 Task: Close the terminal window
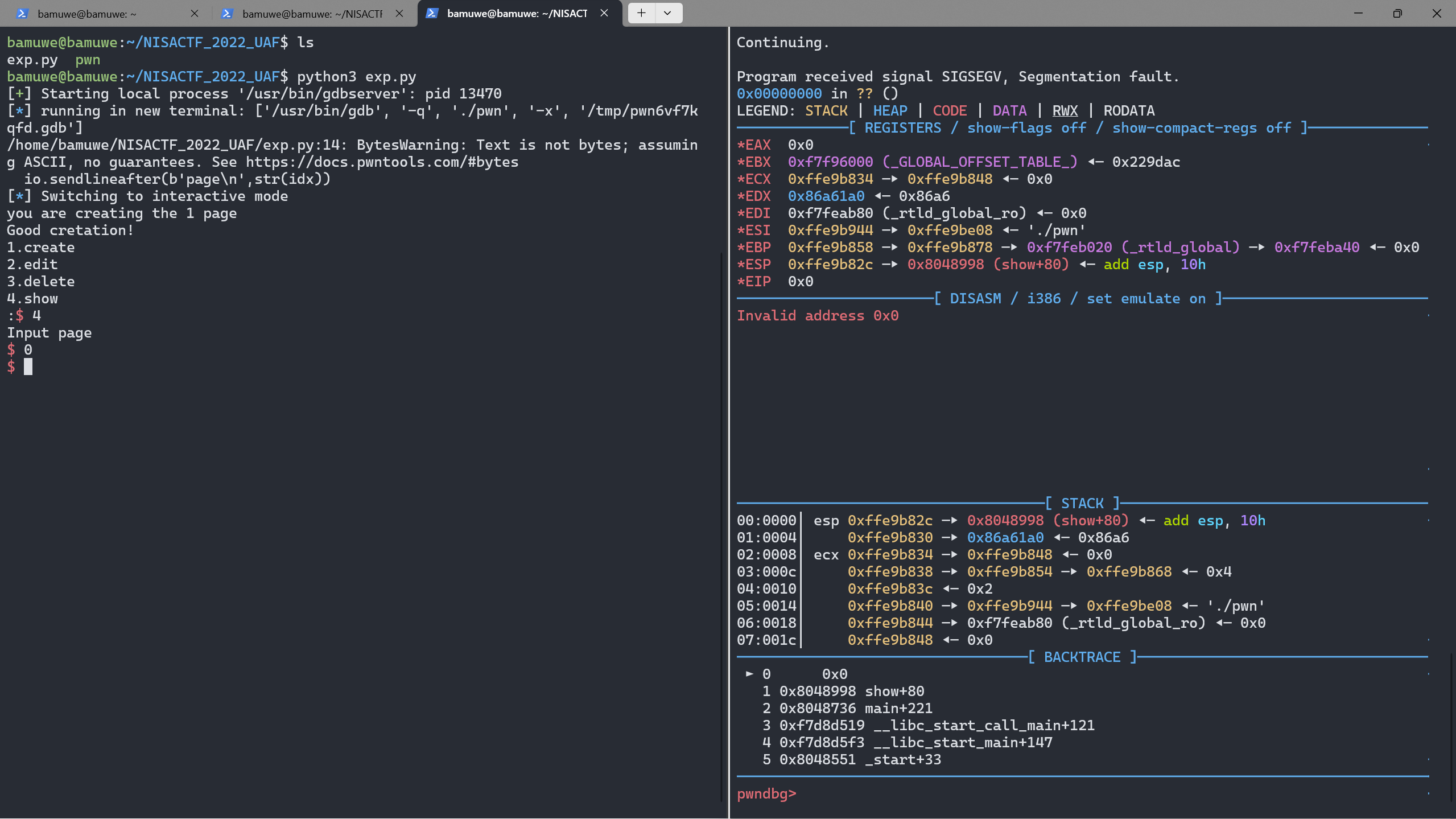pos(1437,13)
